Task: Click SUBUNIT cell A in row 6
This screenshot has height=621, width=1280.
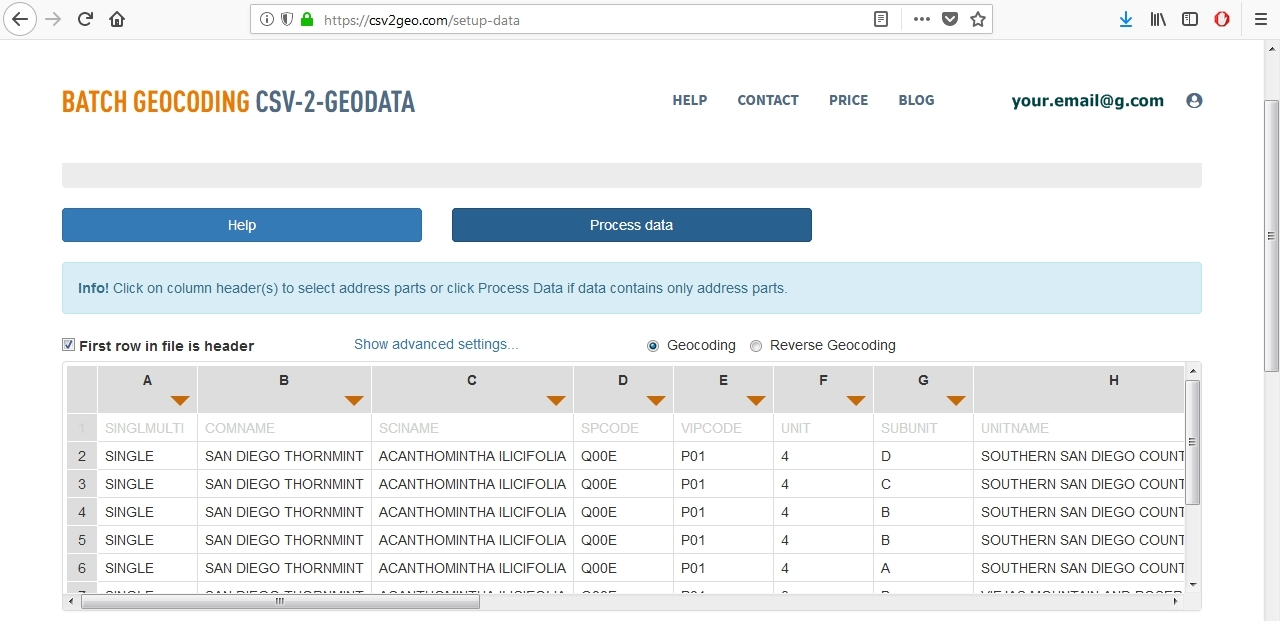Action: tap(923, 568)
